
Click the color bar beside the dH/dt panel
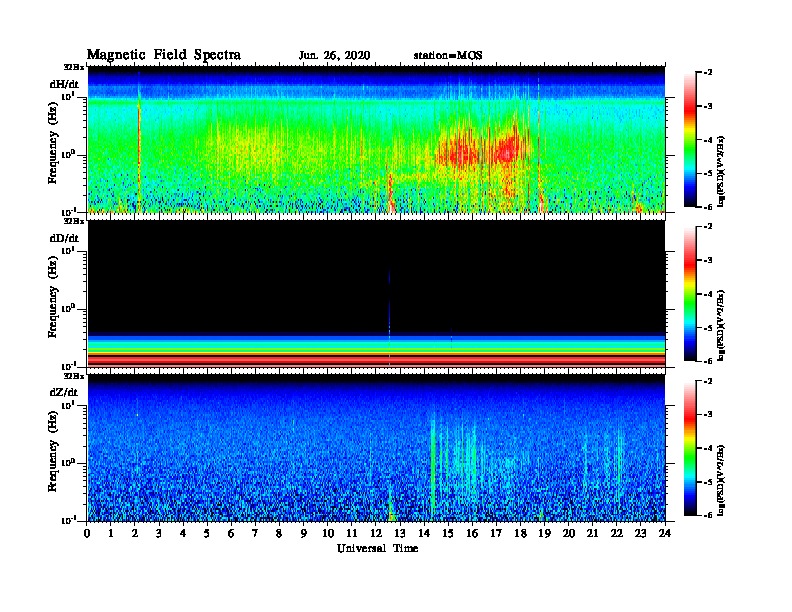point(690,140)
